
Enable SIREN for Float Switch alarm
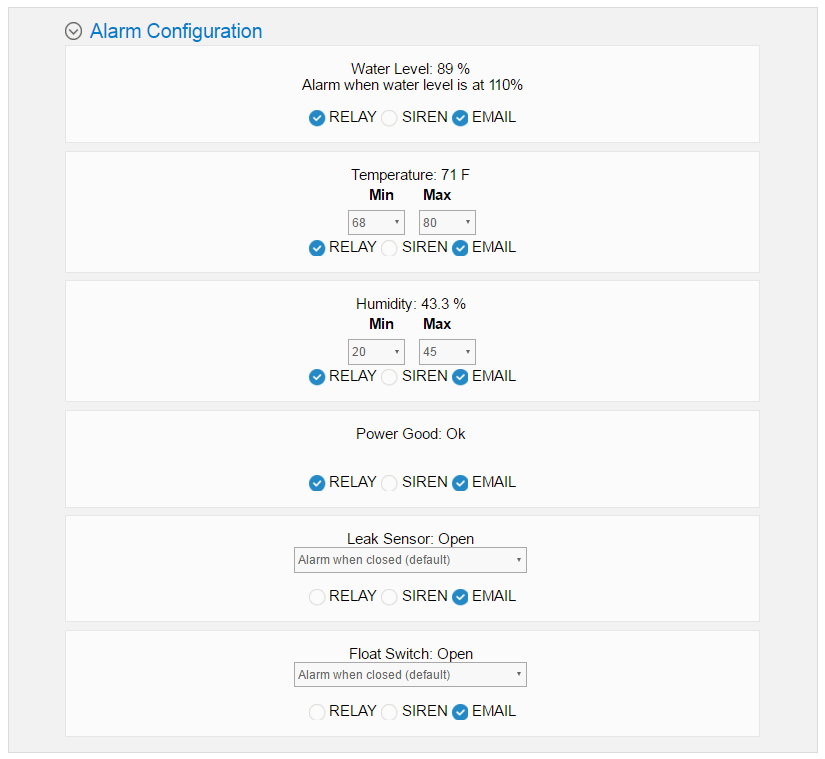click(389, 712)
